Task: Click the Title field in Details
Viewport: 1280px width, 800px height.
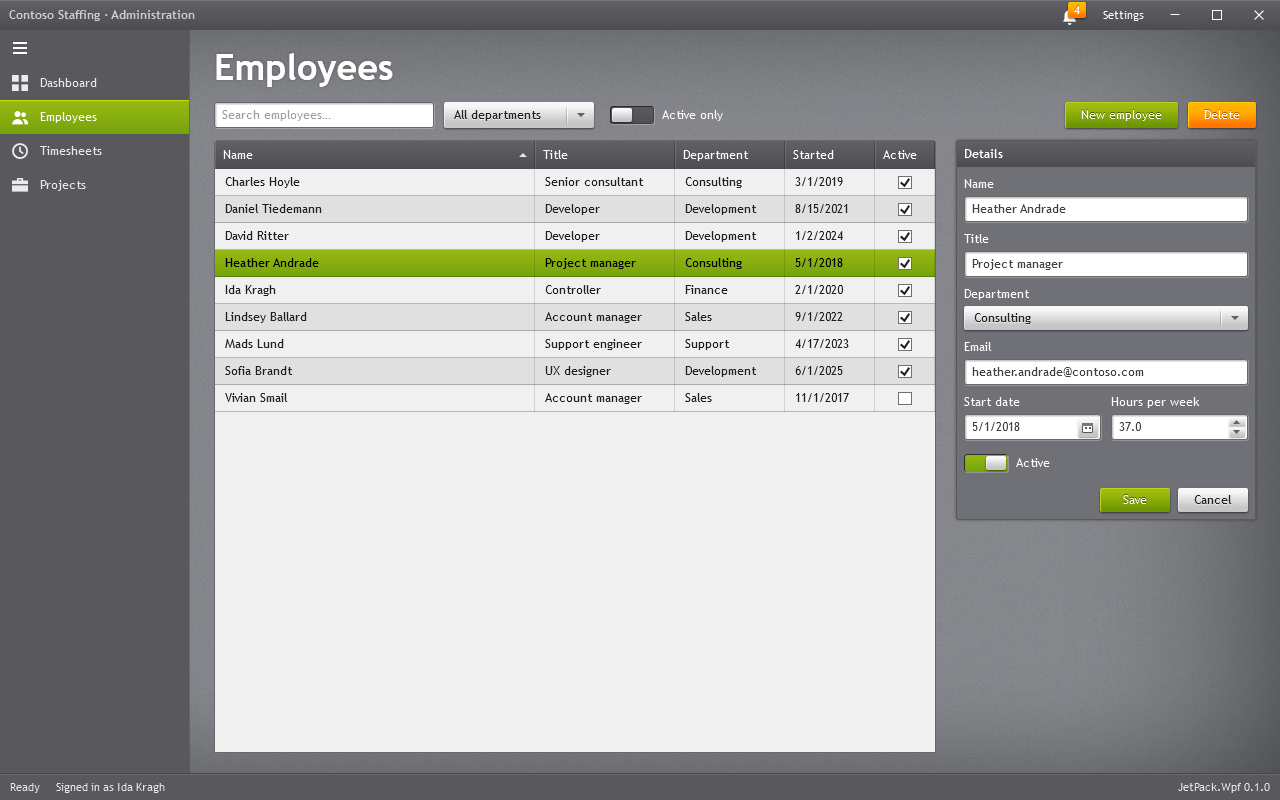Action: [x=1106, y=264]
